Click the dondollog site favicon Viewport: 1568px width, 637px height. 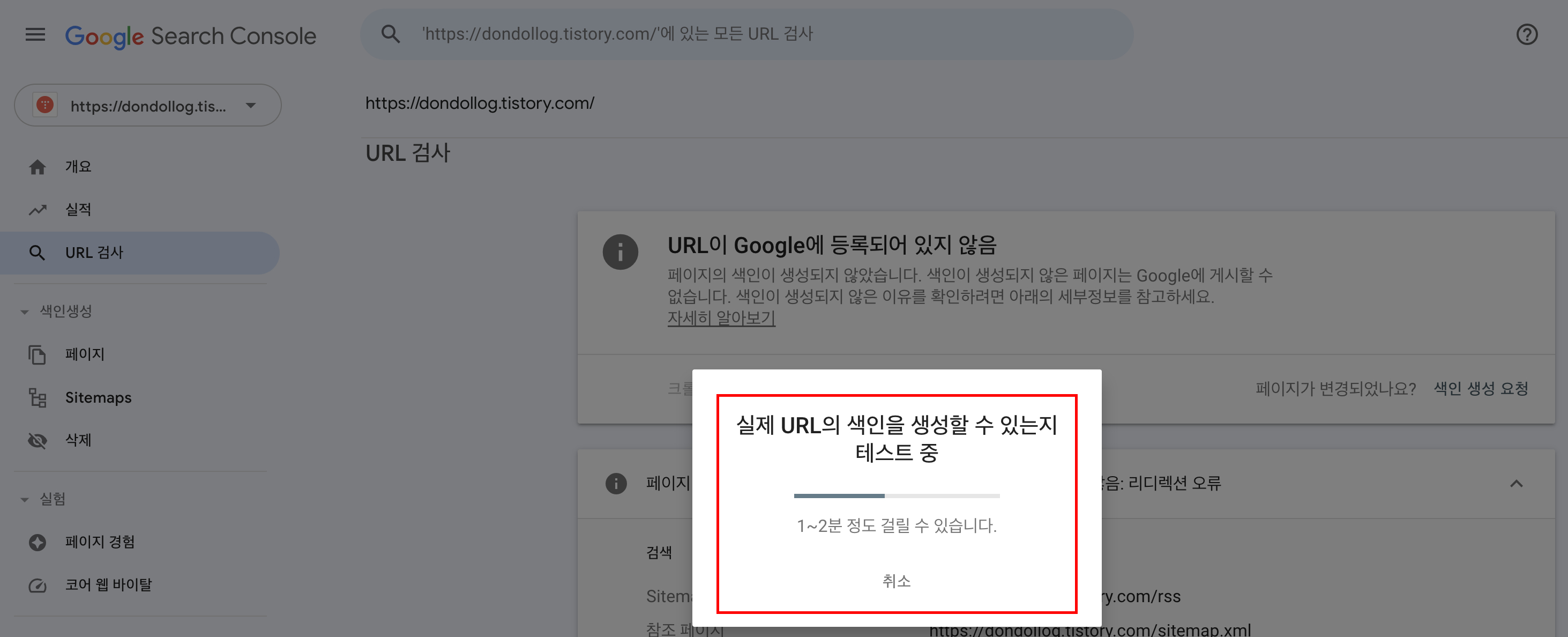click(45, 105)
